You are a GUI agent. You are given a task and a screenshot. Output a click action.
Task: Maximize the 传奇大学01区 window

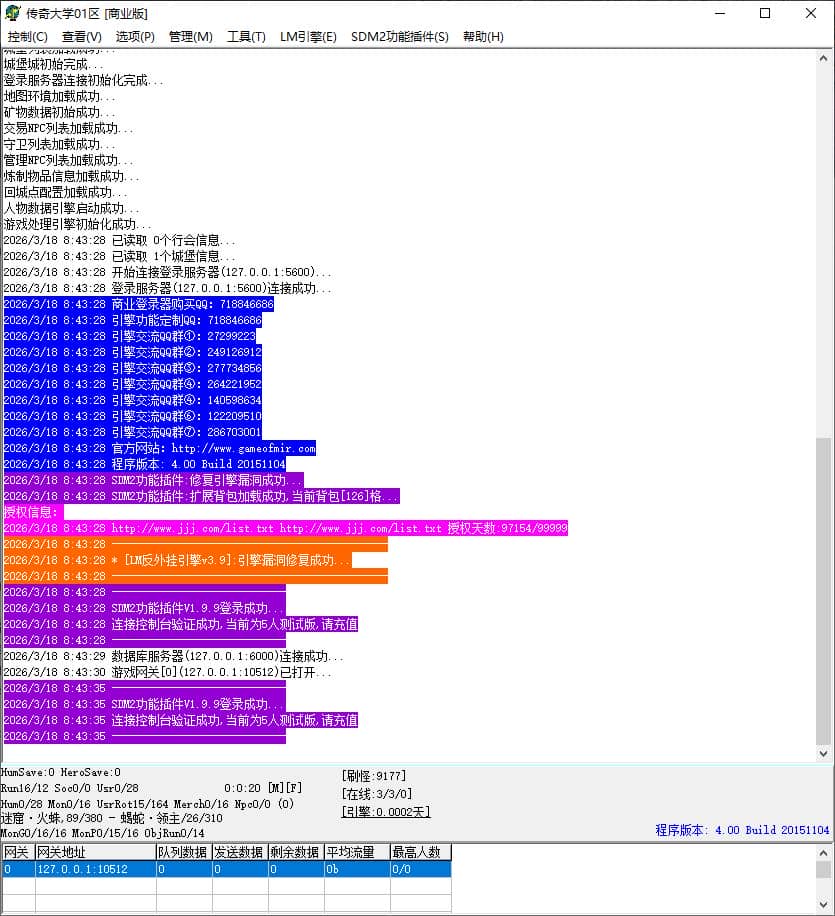tap(765, 13)
